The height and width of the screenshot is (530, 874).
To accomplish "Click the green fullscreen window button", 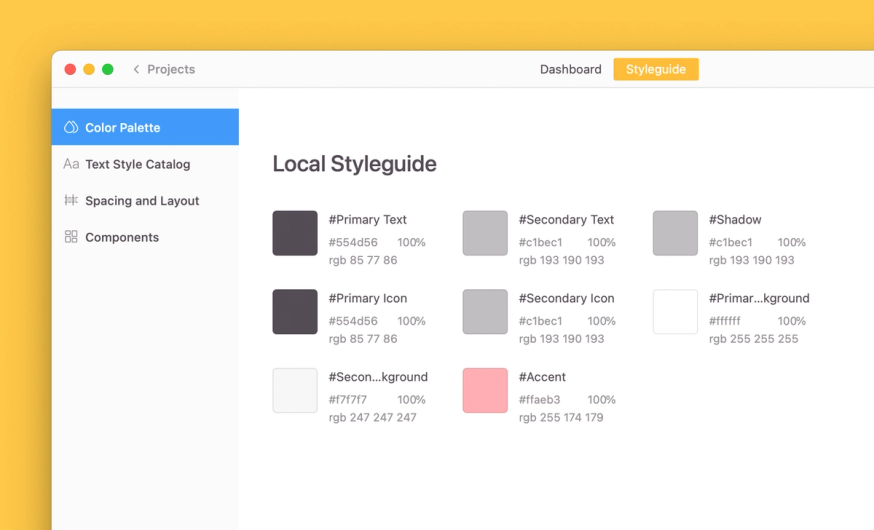I will click(108, 69).
